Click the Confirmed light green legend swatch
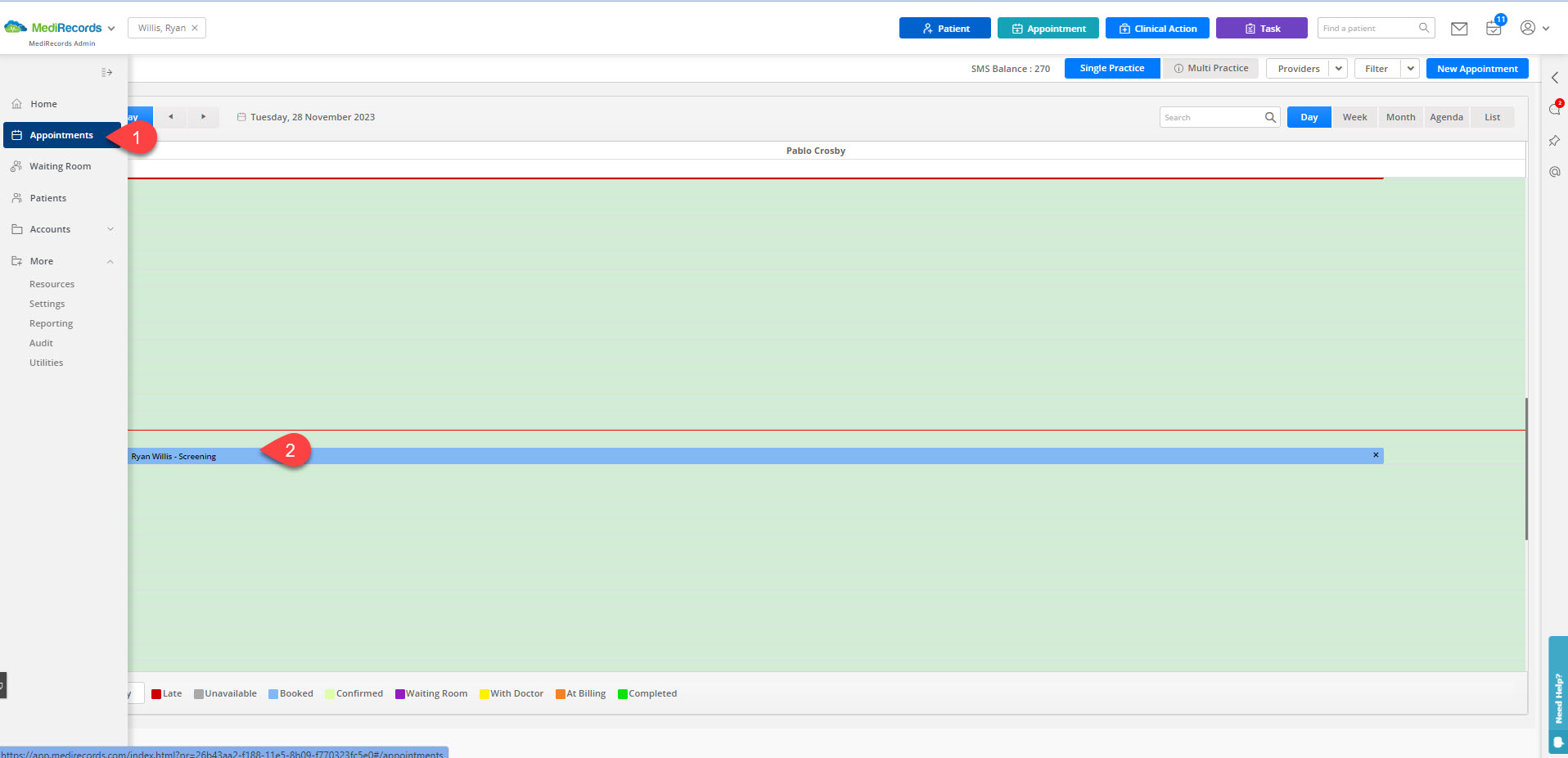The height and width of the screenshot is (758, 1568). [x=330, y=694]
